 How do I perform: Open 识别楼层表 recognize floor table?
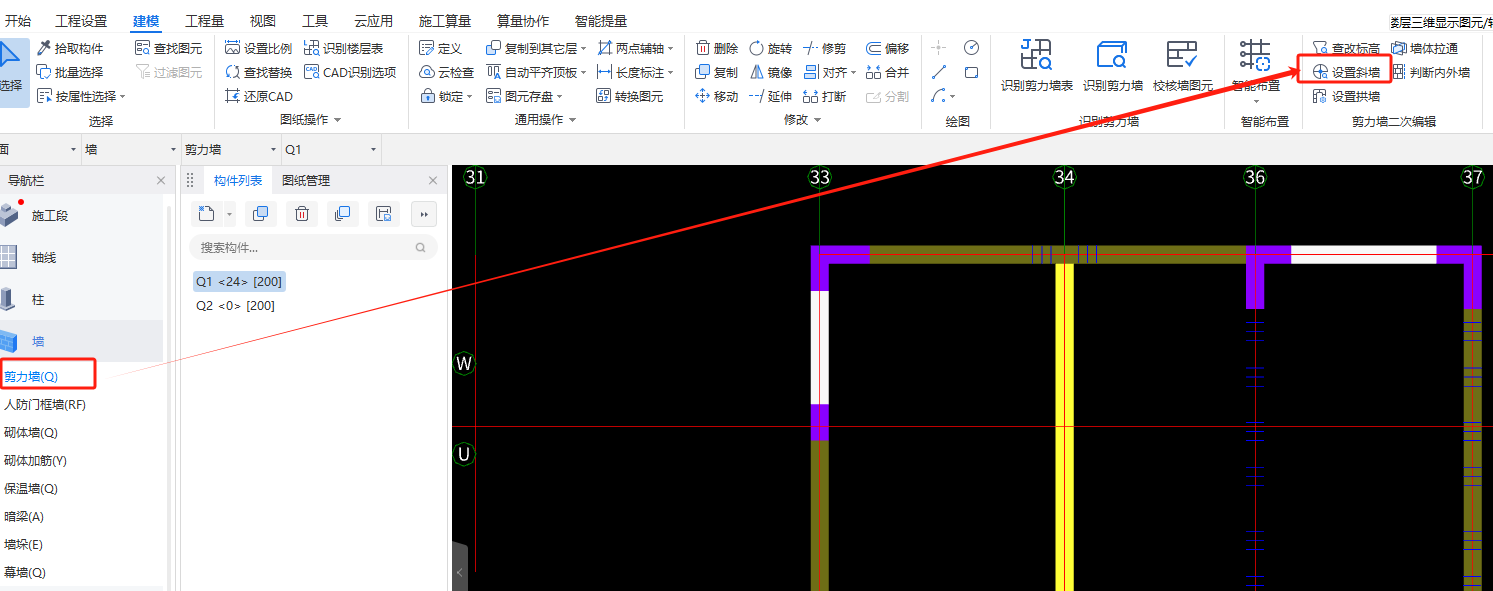click(x=343, y=48)
